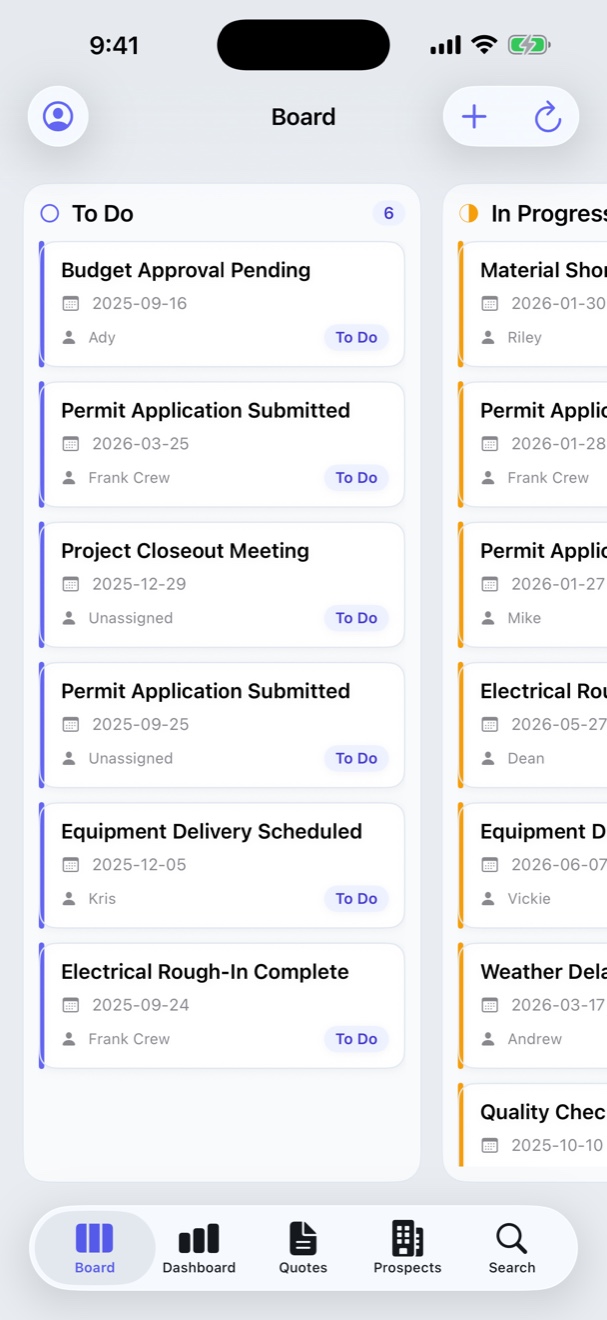Viewport: 607px width, 1320px height.
Task: Click the person icon beside Ady
Action: (x=69, y=338)
